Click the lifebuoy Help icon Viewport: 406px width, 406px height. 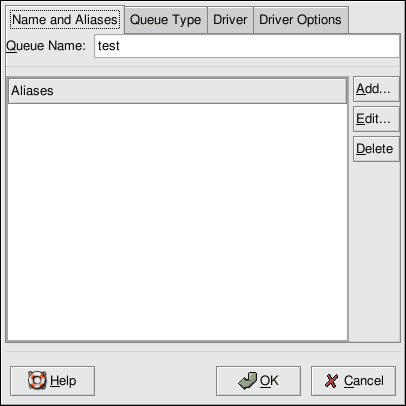(37, 380)
